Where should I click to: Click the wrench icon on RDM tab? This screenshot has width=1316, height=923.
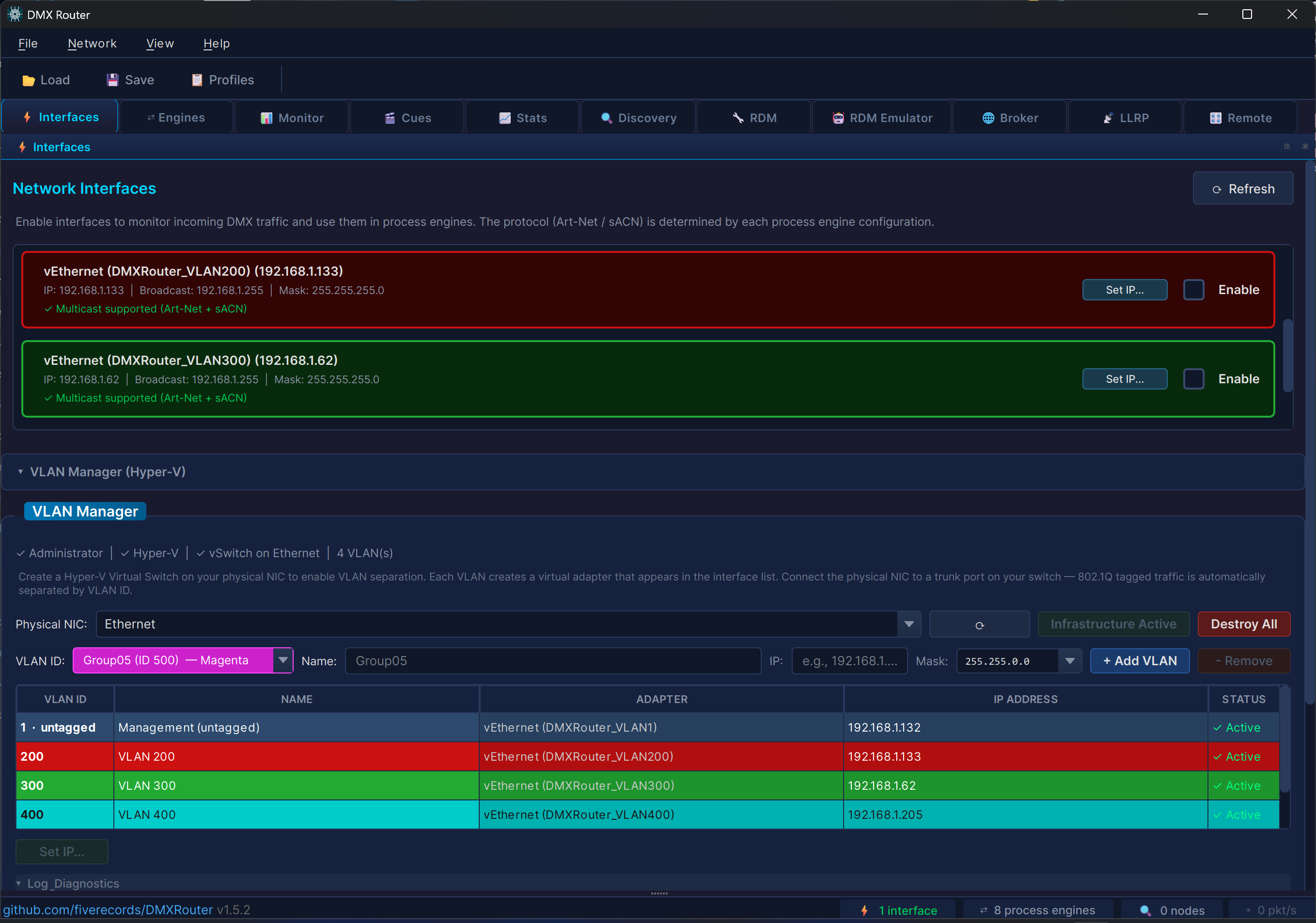pos(738,118)
